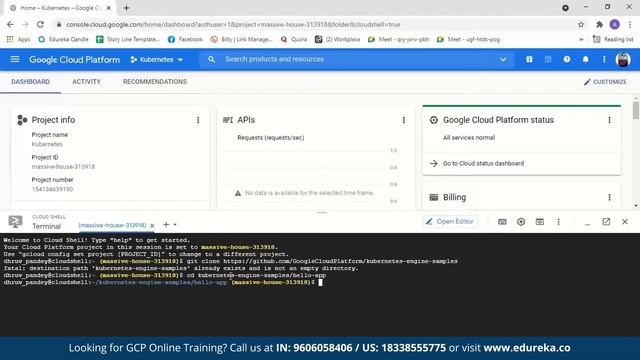640x360 pixels.
Task: Open Billing card options menu
Action: [609, 197]
